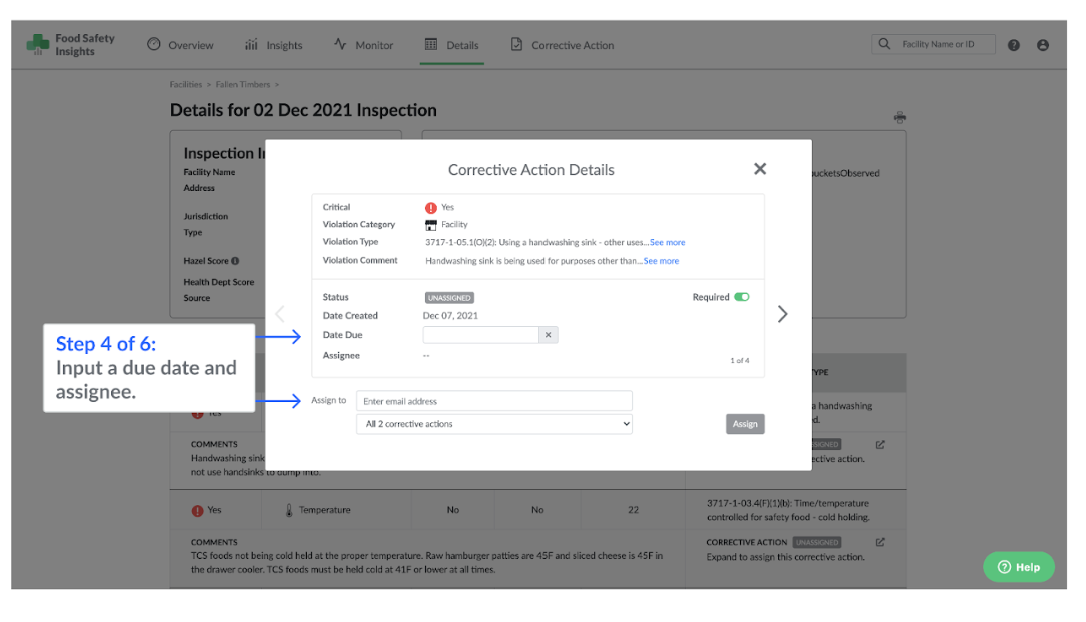Expand Violation Type with See more link
The width and height of the screenshot is (1086, 622).
coord(667,242)
